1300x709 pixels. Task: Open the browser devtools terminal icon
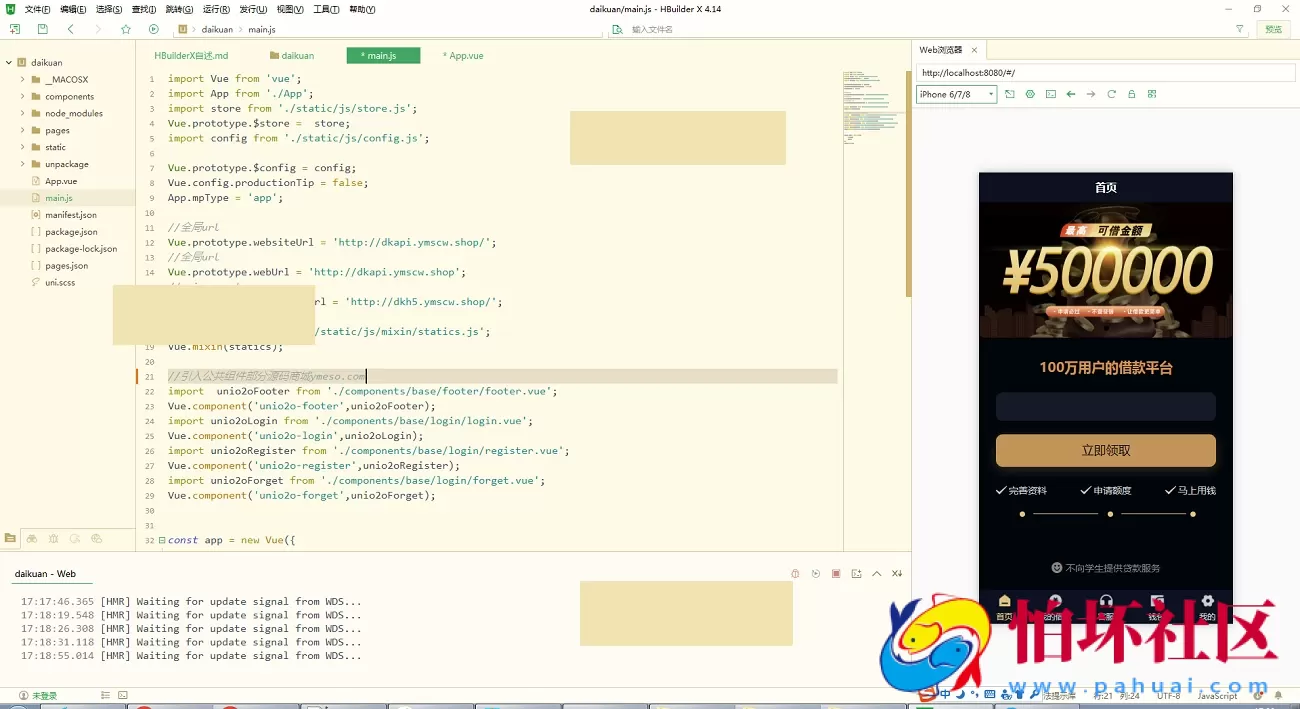coord(1050,94)
